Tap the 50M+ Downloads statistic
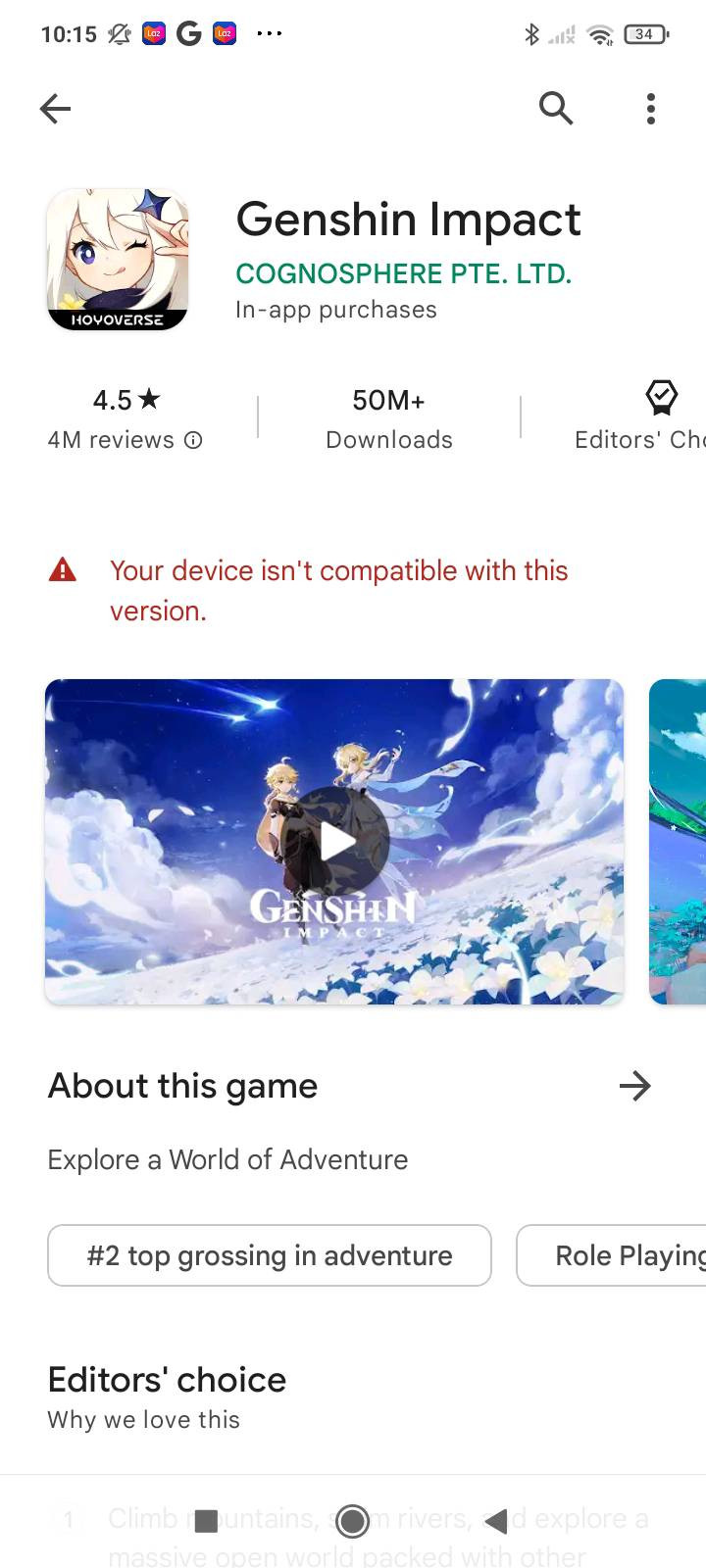 tap(389, 418)
